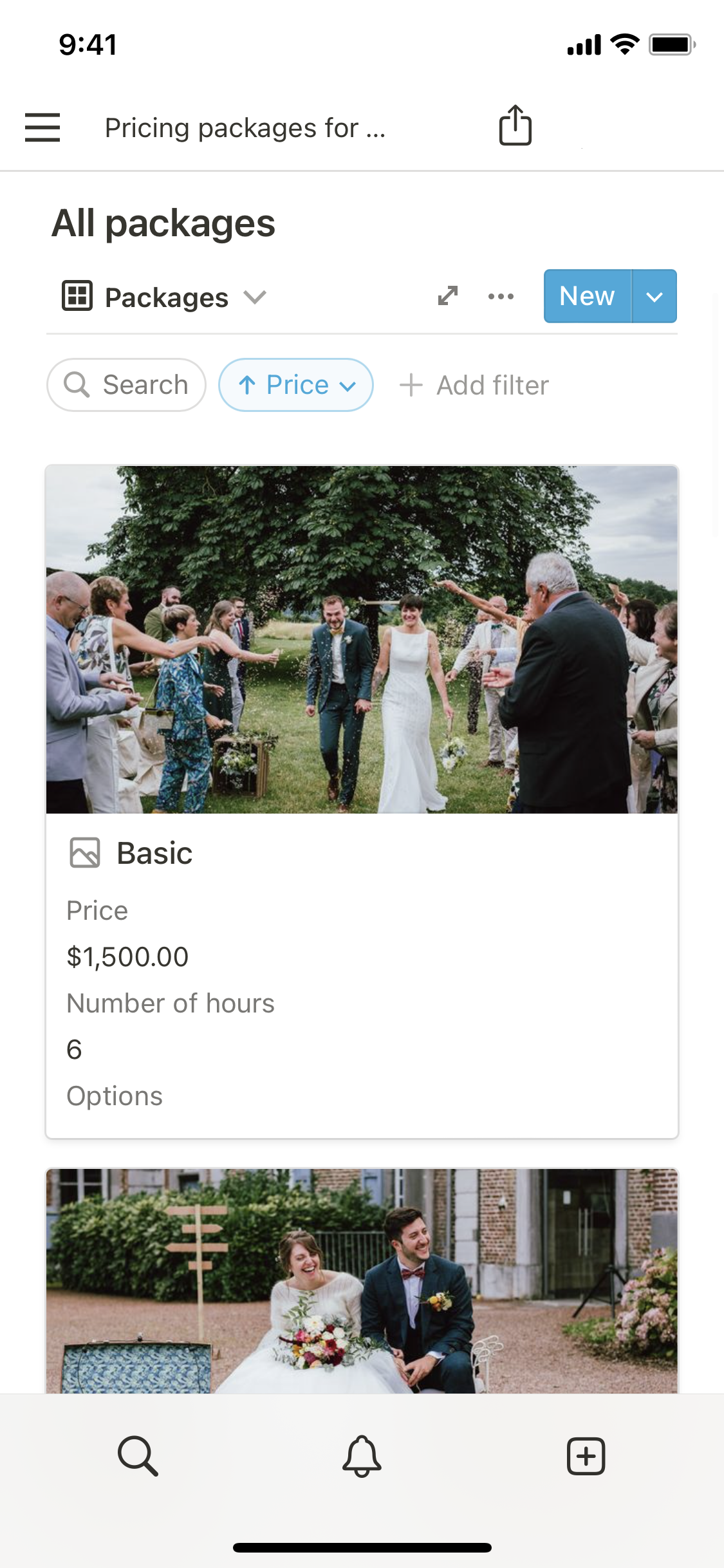Screen dimensions: 724x1568
Task: Open the Basic package title
Action: [154, 854]
